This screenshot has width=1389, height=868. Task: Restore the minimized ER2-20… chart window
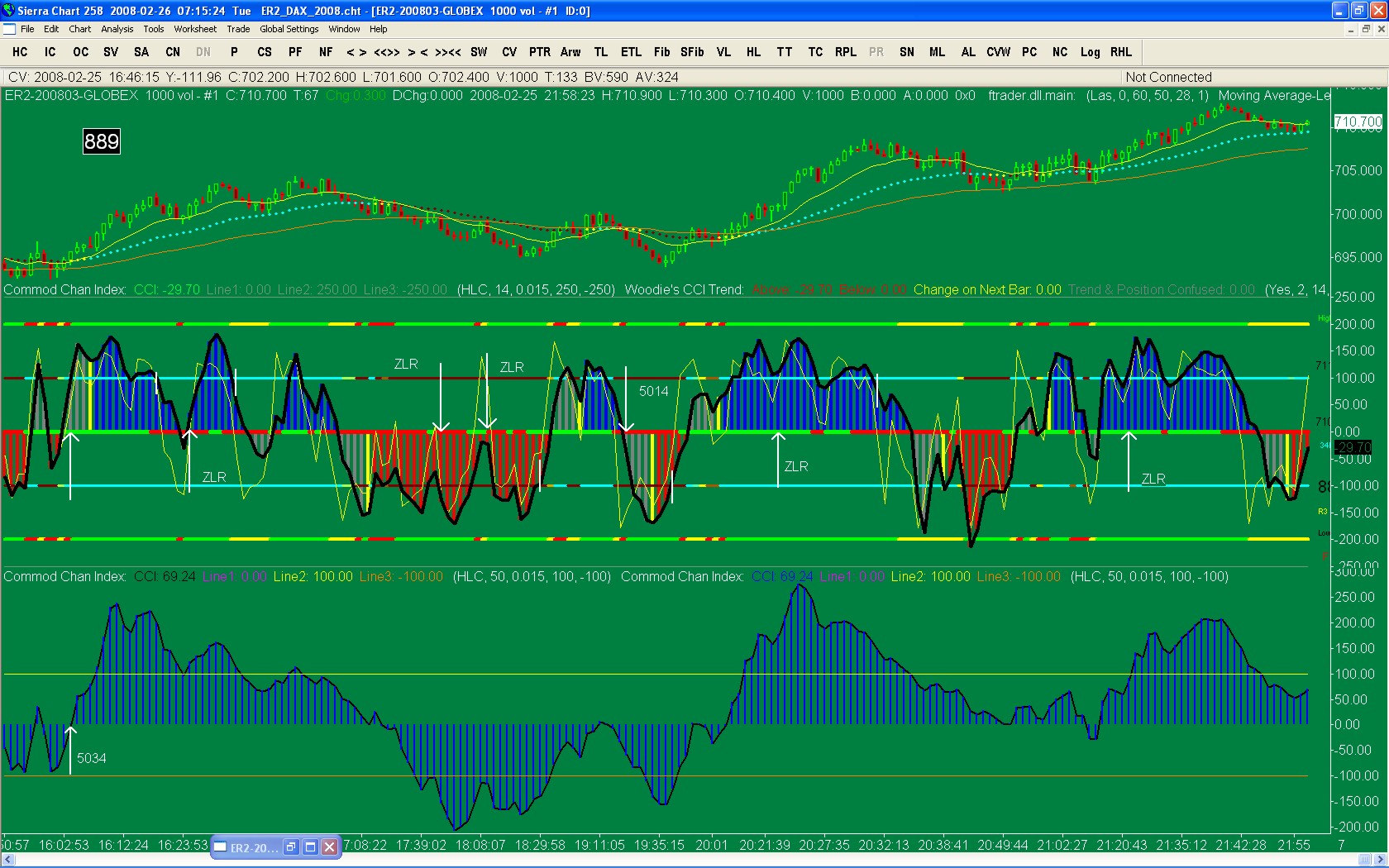(x=291, y=847)
